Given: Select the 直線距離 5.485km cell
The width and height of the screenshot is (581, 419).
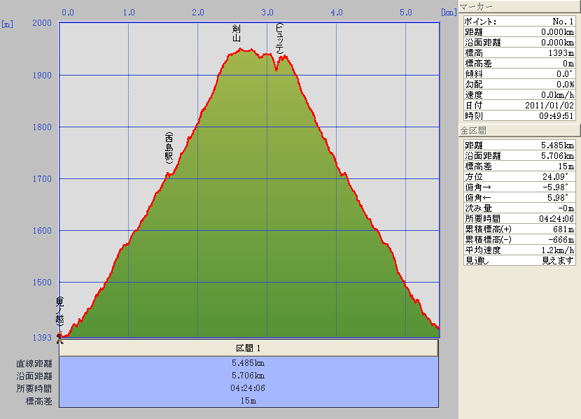Looking at the screenshot, I should point(249,363).
